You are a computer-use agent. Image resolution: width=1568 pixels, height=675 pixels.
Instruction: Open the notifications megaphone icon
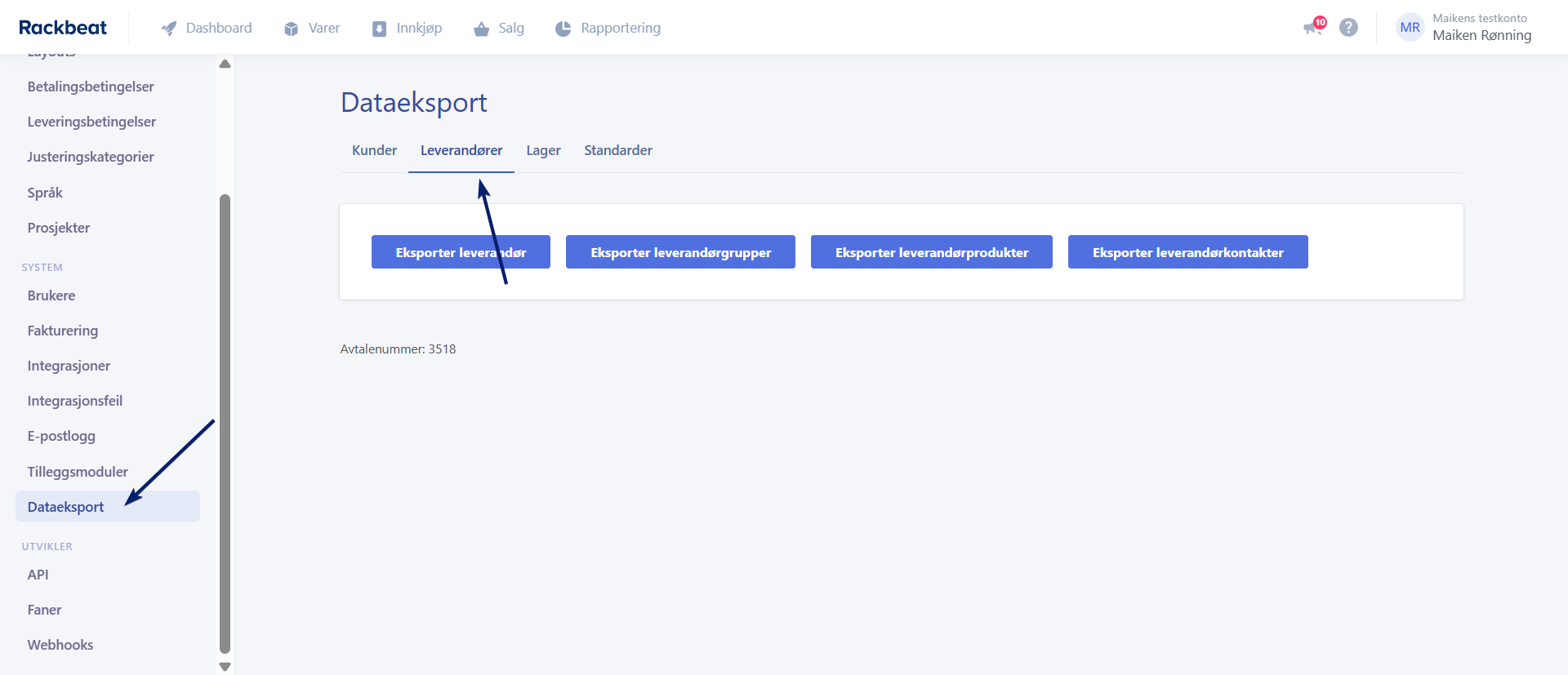coord(1313,27)
